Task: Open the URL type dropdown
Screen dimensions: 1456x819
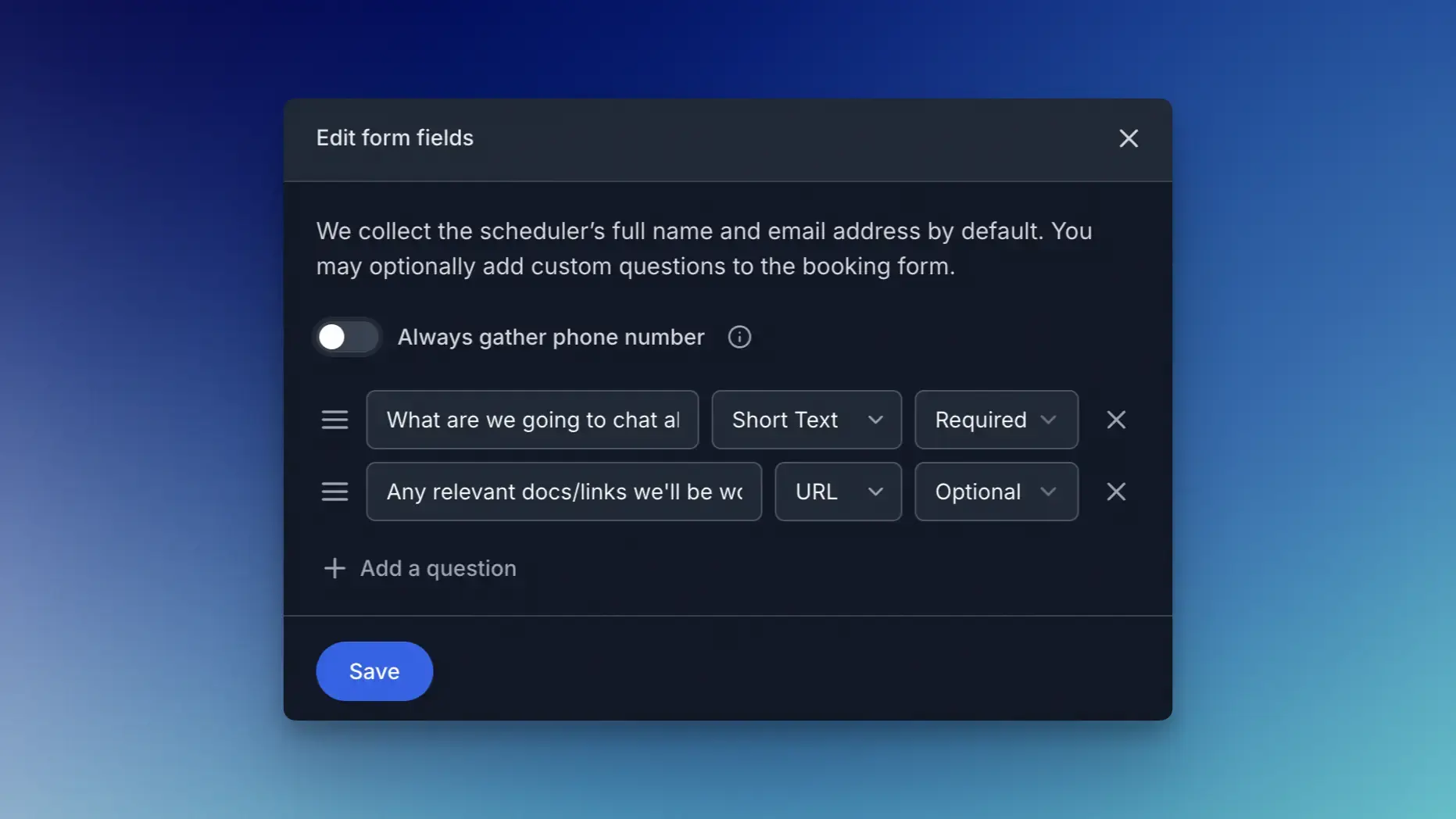Action: pos(838,492)
